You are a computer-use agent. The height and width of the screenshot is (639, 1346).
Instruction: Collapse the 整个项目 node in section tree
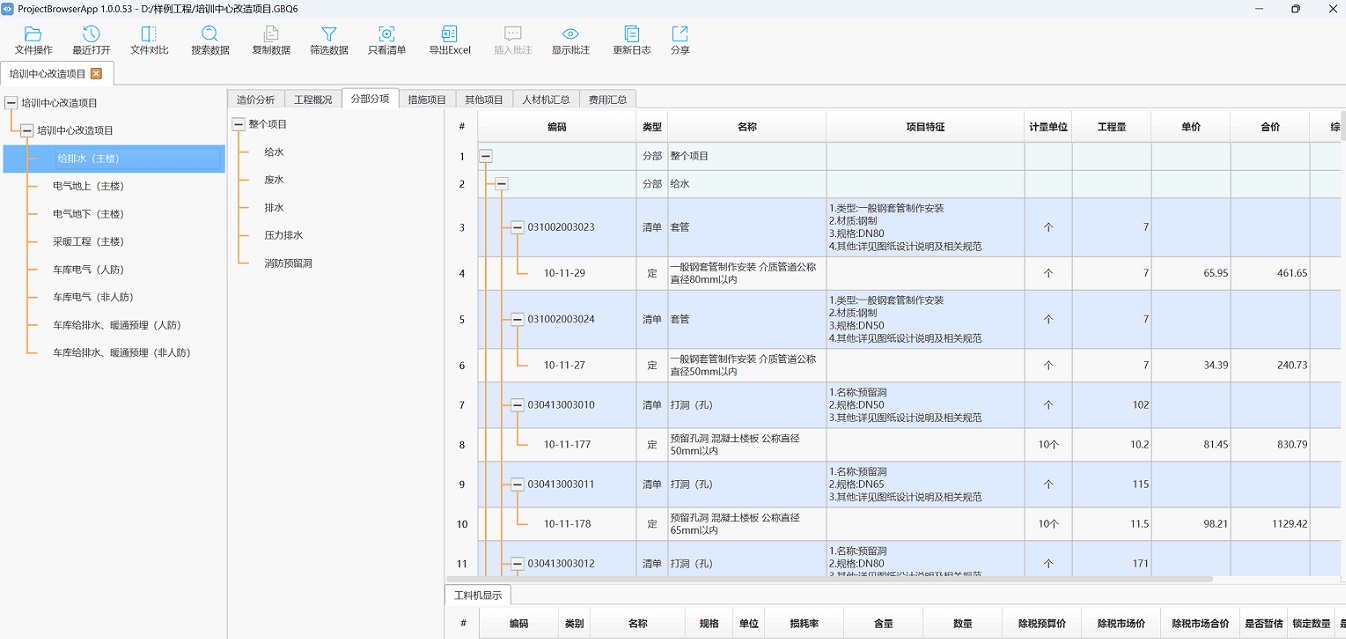238,124
